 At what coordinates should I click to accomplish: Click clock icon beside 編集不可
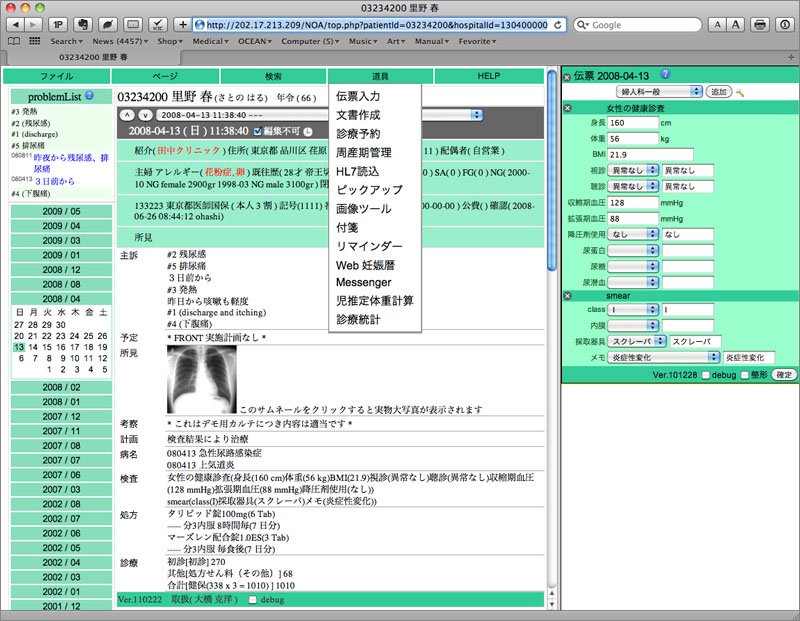coord(308,132)
